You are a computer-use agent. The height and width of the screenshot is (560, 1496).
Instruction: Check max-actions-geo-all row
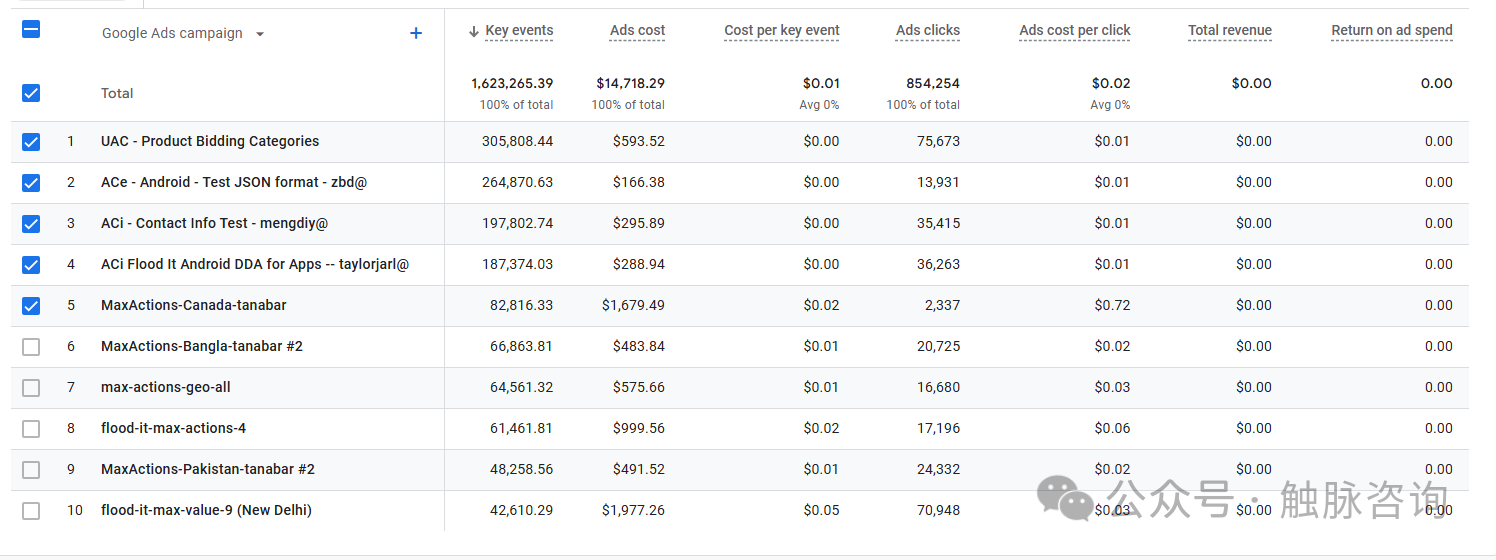point(31,388)
